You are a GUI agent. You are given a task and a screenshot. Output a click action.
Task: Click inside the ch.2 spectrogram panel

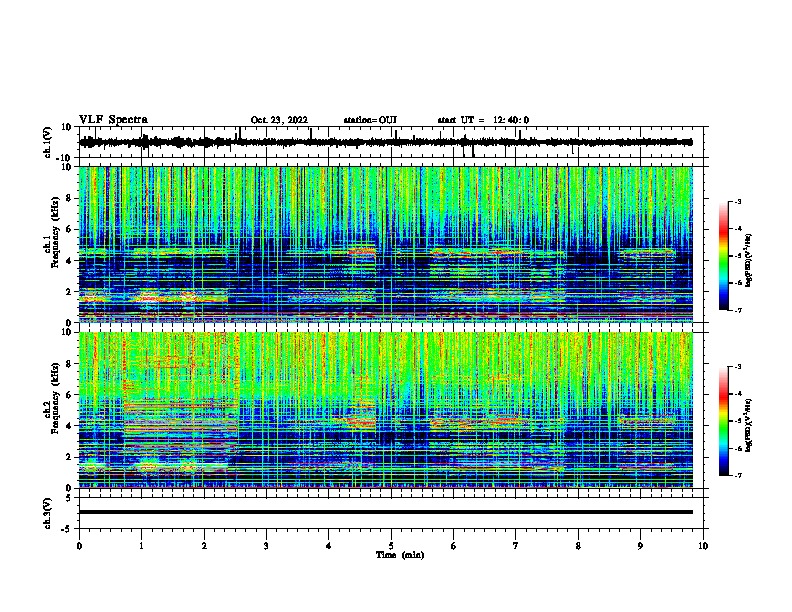tap(386, 410)
